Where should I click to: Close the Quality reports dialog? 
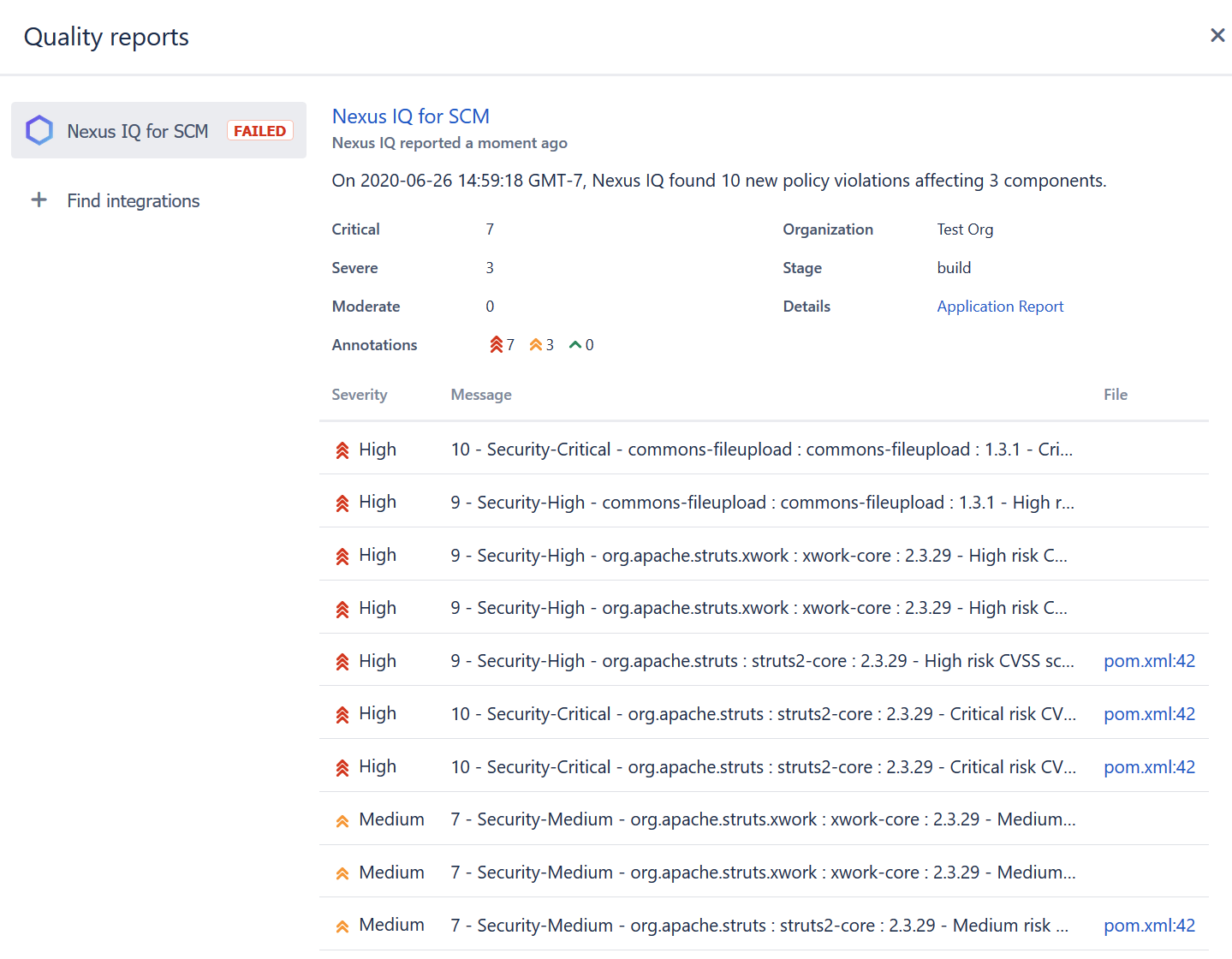click(x=1217, y=35)
